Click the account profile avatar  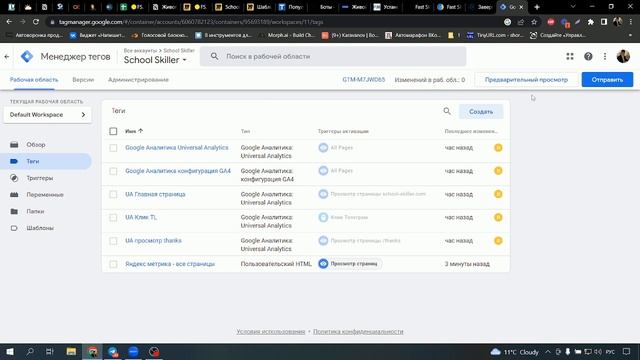623,56
